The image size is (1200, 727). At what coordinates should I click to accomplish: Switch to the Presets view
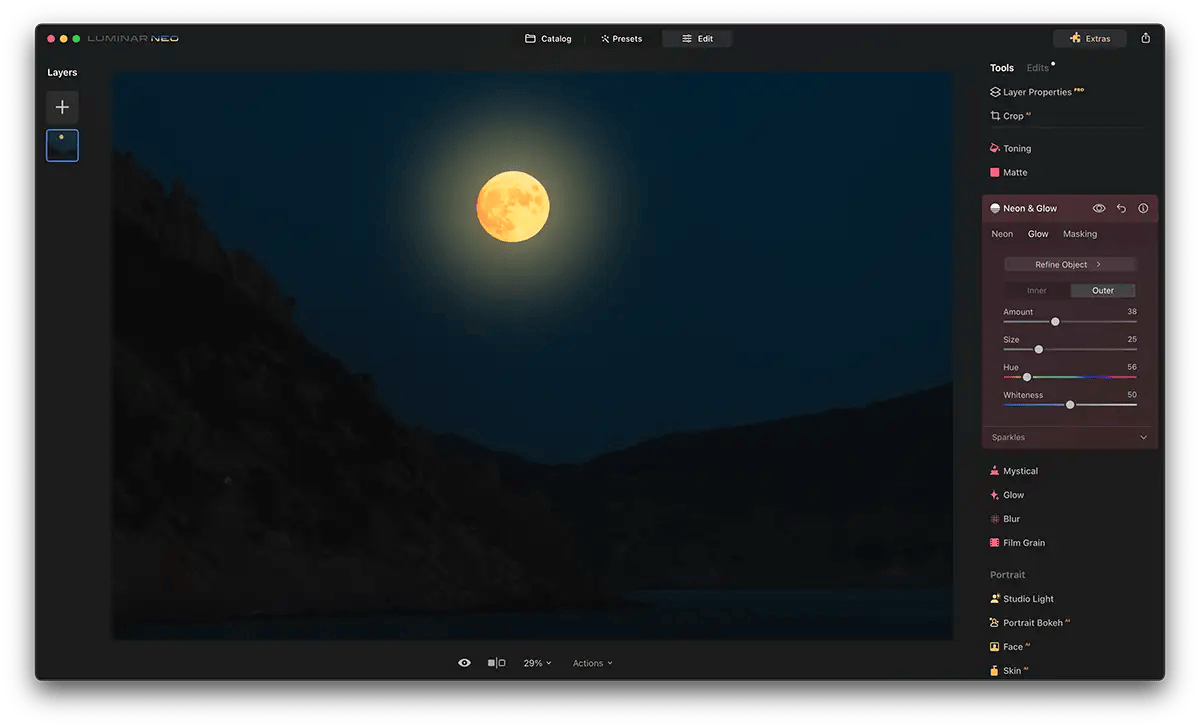tap(621, 38)
